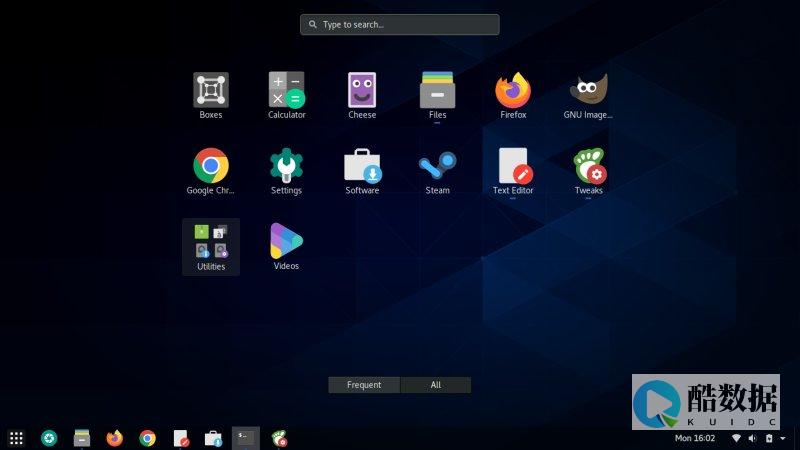Open Tweaks from the app grid
The height and width of the screenshot is (450, 800).
(588, 171)
